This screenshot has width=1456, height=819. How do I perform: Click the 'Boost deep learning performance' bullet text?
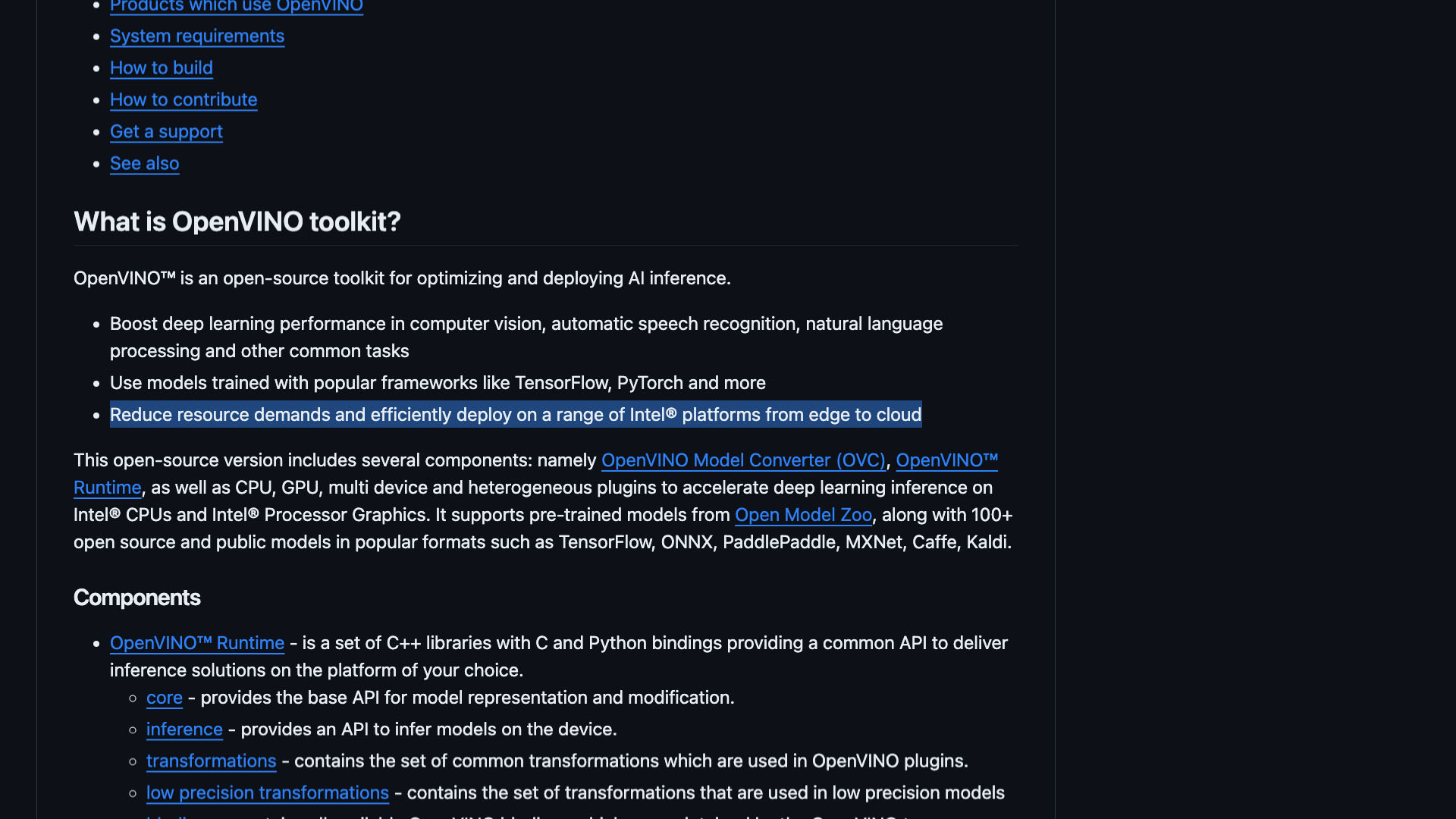pyautogui.click(x=526, y=325)
